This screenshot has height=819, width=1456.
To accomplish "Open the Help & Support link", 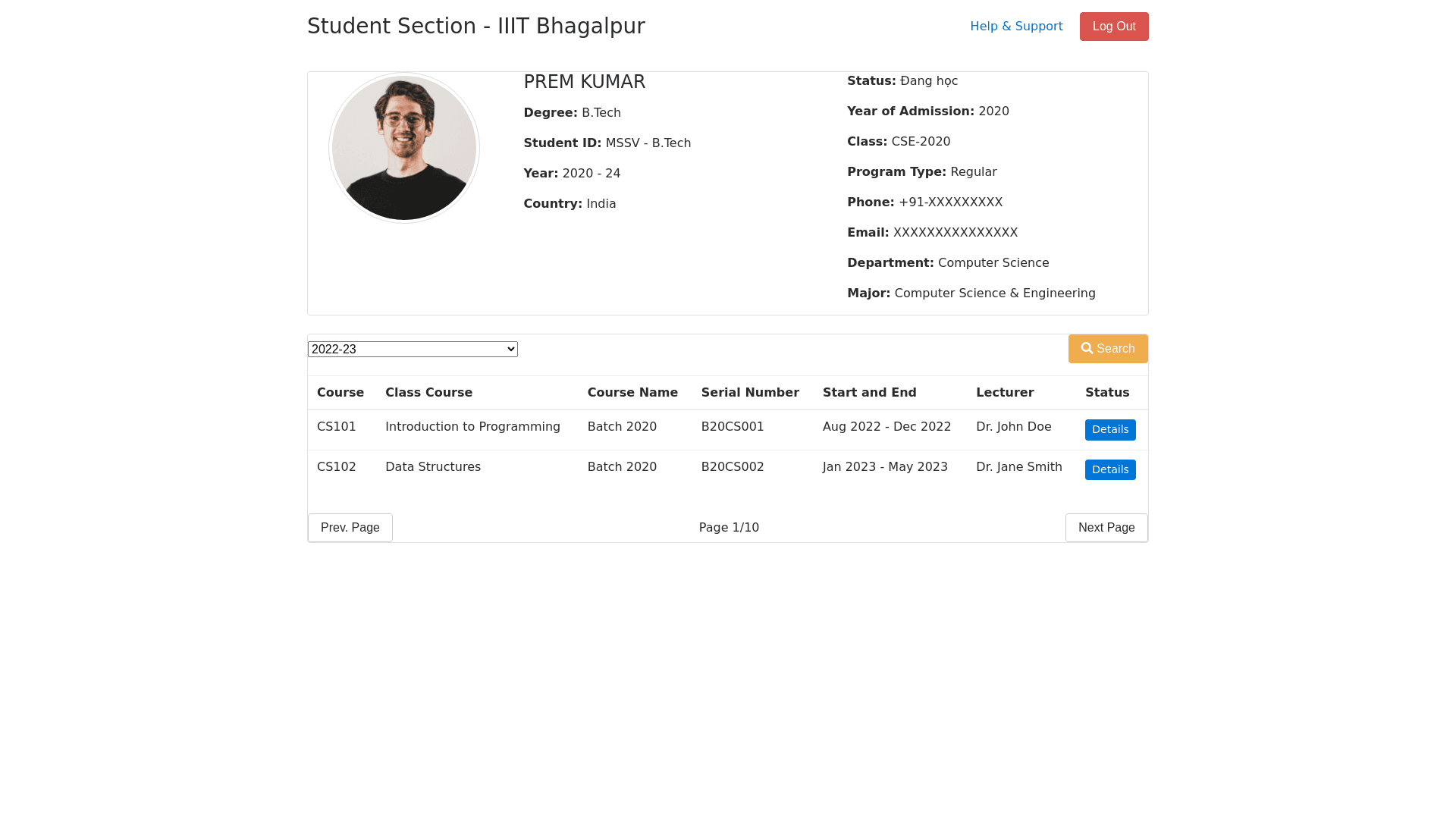I will (1016, 27).
